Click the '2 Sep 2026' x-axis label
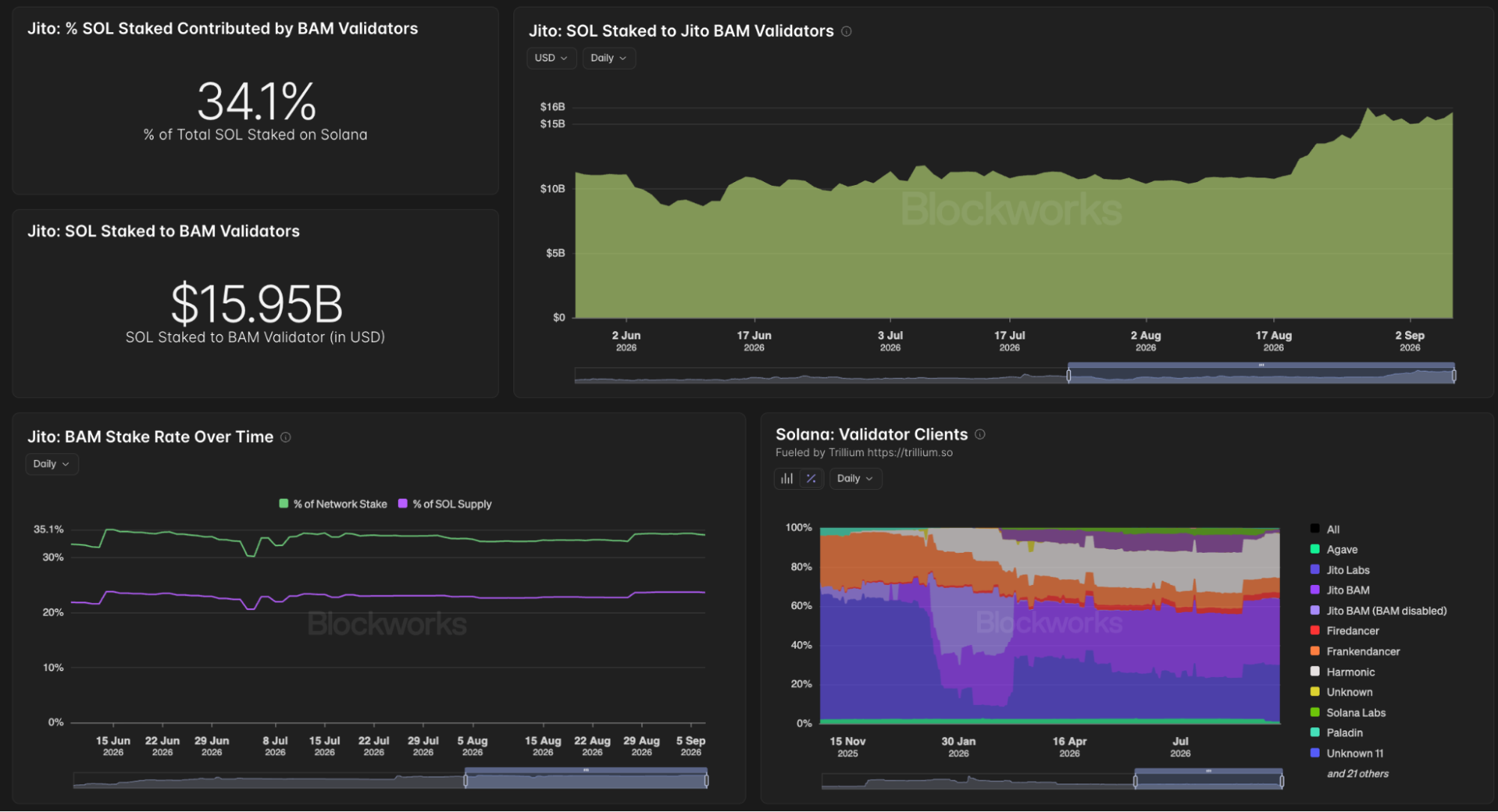This screenshot has width=1498, height=812. tap(1410, 342)
